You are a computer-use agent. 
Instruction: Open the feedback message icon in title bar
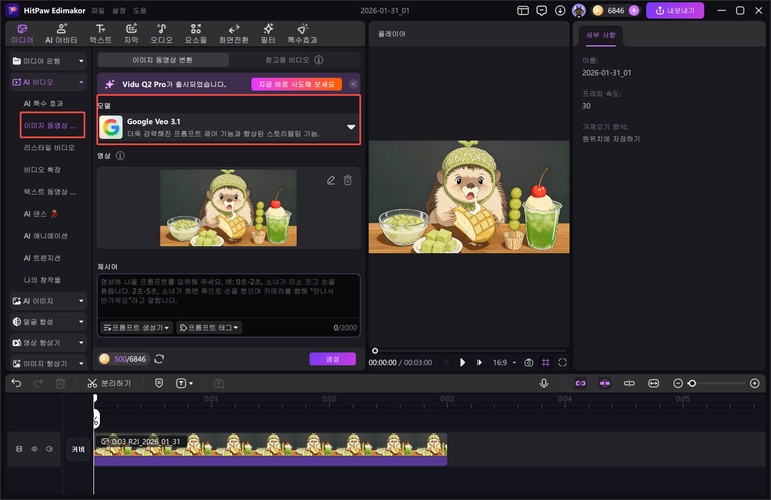click(x=541, y=10)
